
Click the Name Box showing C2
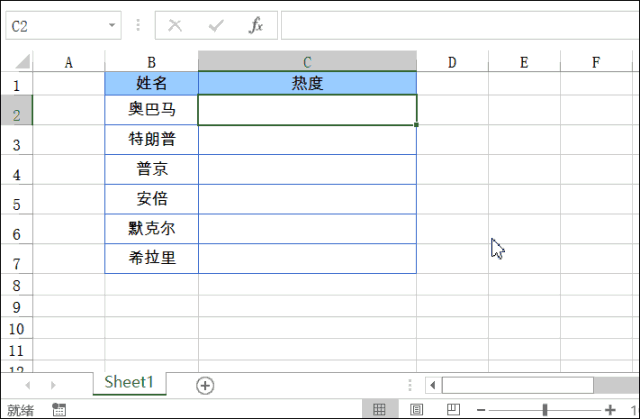[x=63, y=25]
